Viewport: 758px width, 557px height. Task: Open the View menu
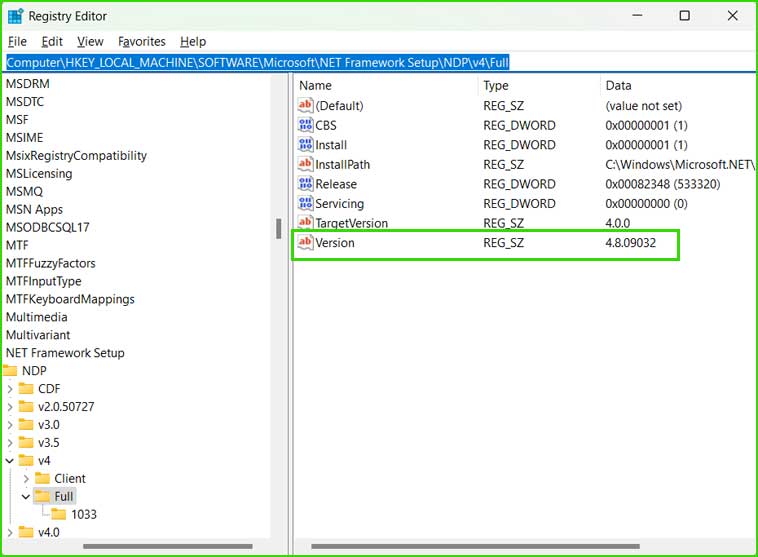point(90,42)
